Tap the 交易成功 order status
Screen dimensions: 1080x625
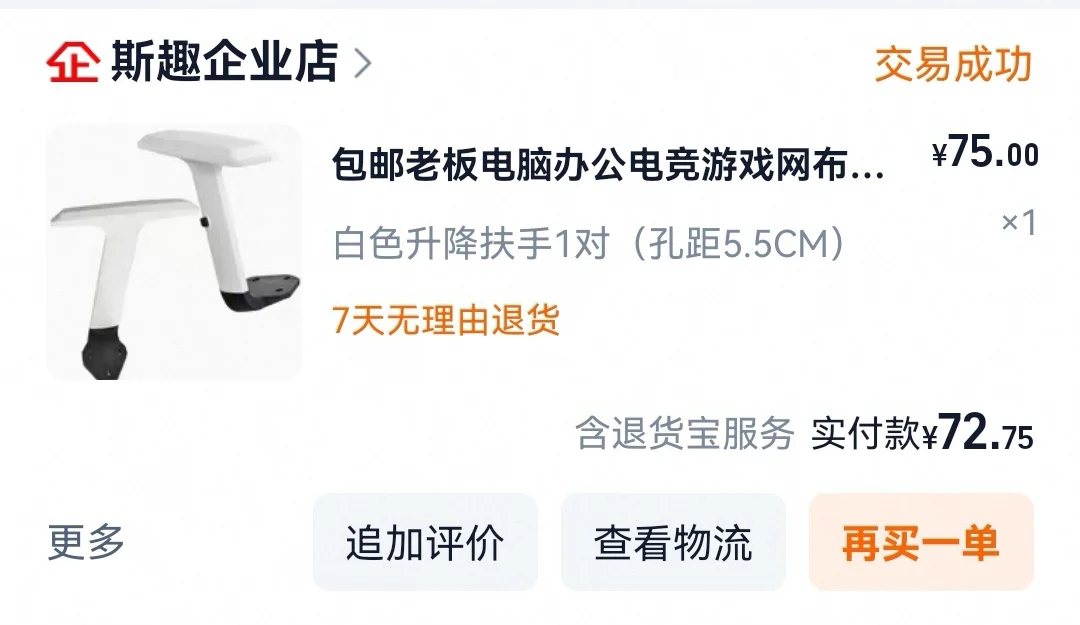(x=953, y=65)
